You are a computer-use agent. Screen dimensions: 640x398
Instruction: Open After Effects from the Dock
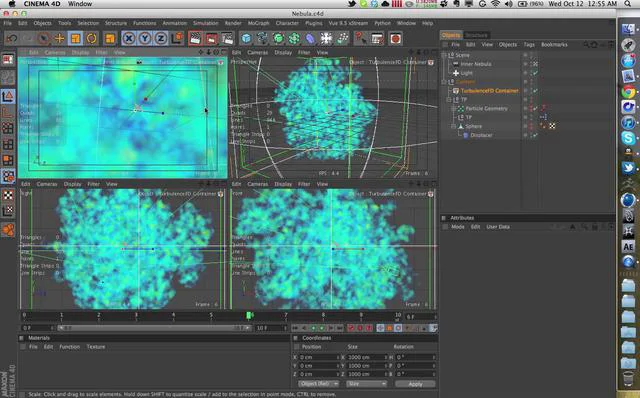628,247
